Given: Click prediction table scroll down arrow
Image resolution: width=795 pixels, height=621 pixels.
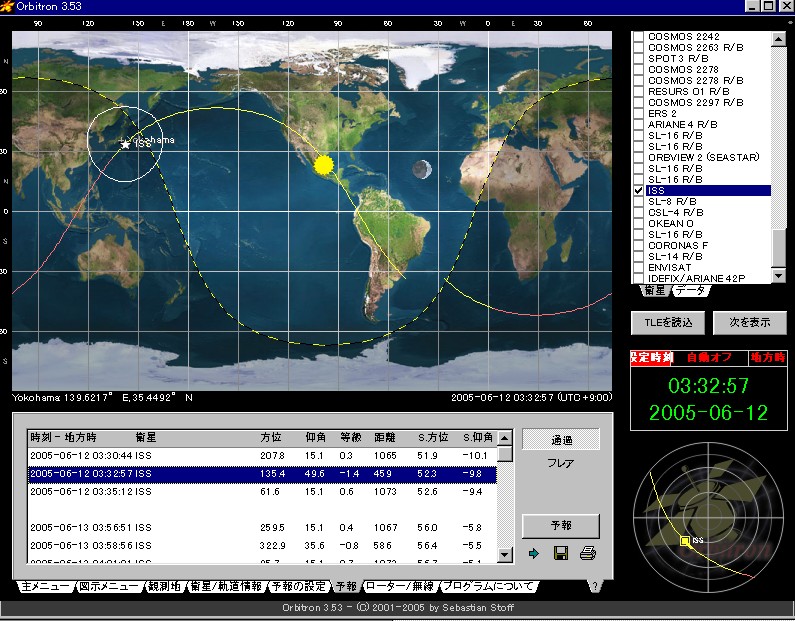Looking at the screenshot, I should click(x=504, y=555).
